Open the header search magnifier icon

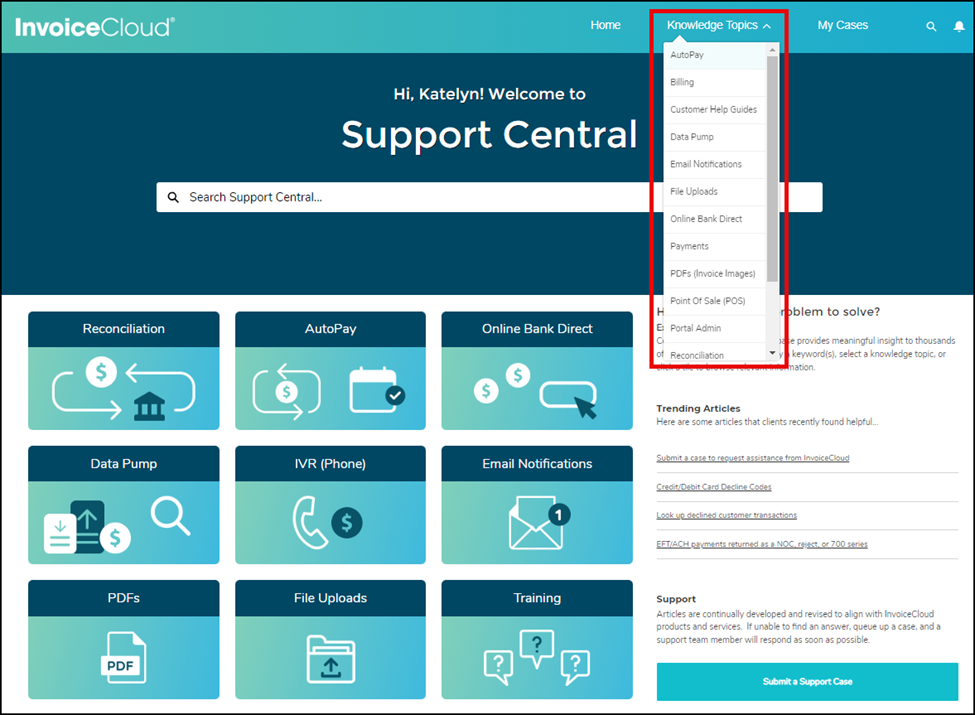(931, 26)
